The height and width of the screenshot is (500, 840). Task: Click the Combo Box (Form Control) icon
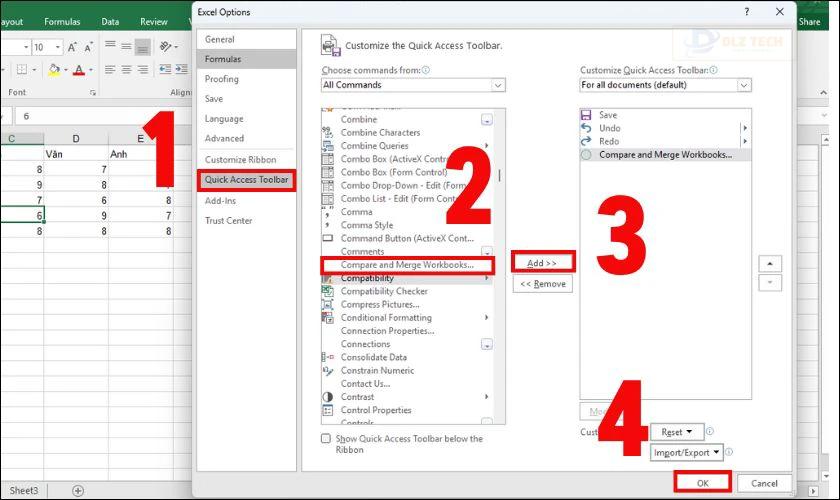[327, 172]
